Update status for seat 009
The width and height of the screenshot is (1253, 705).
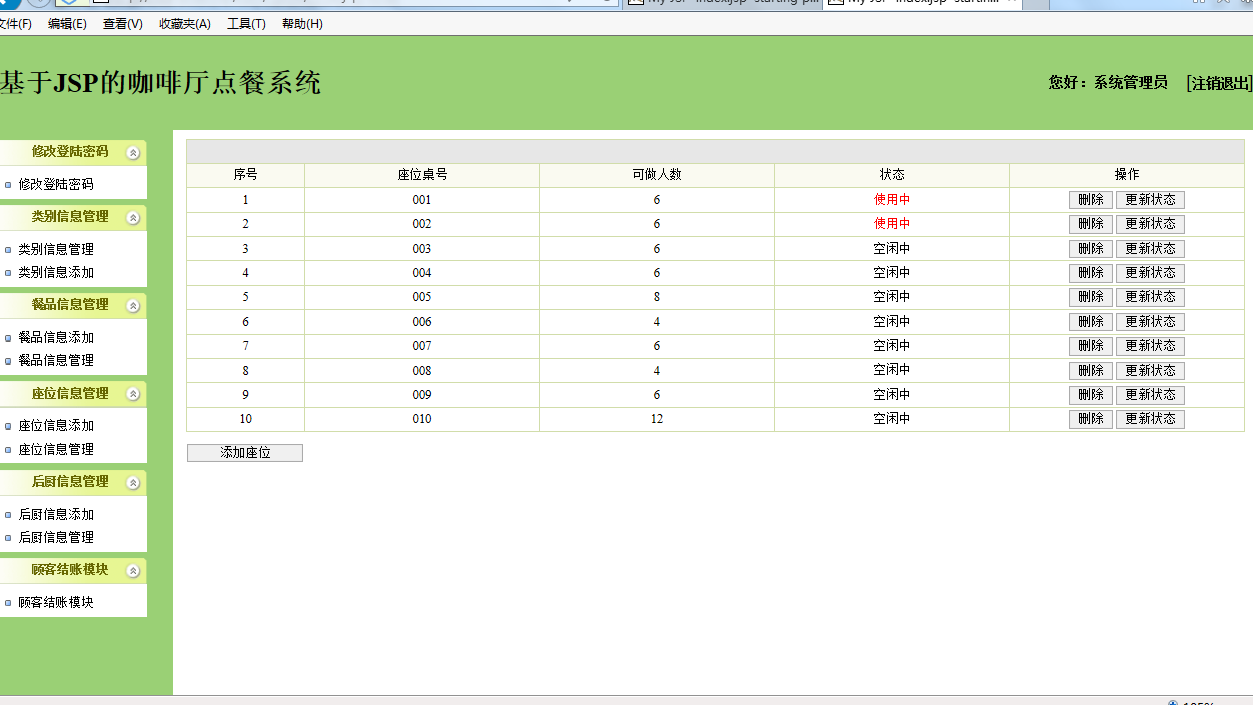coord(1150,395)
